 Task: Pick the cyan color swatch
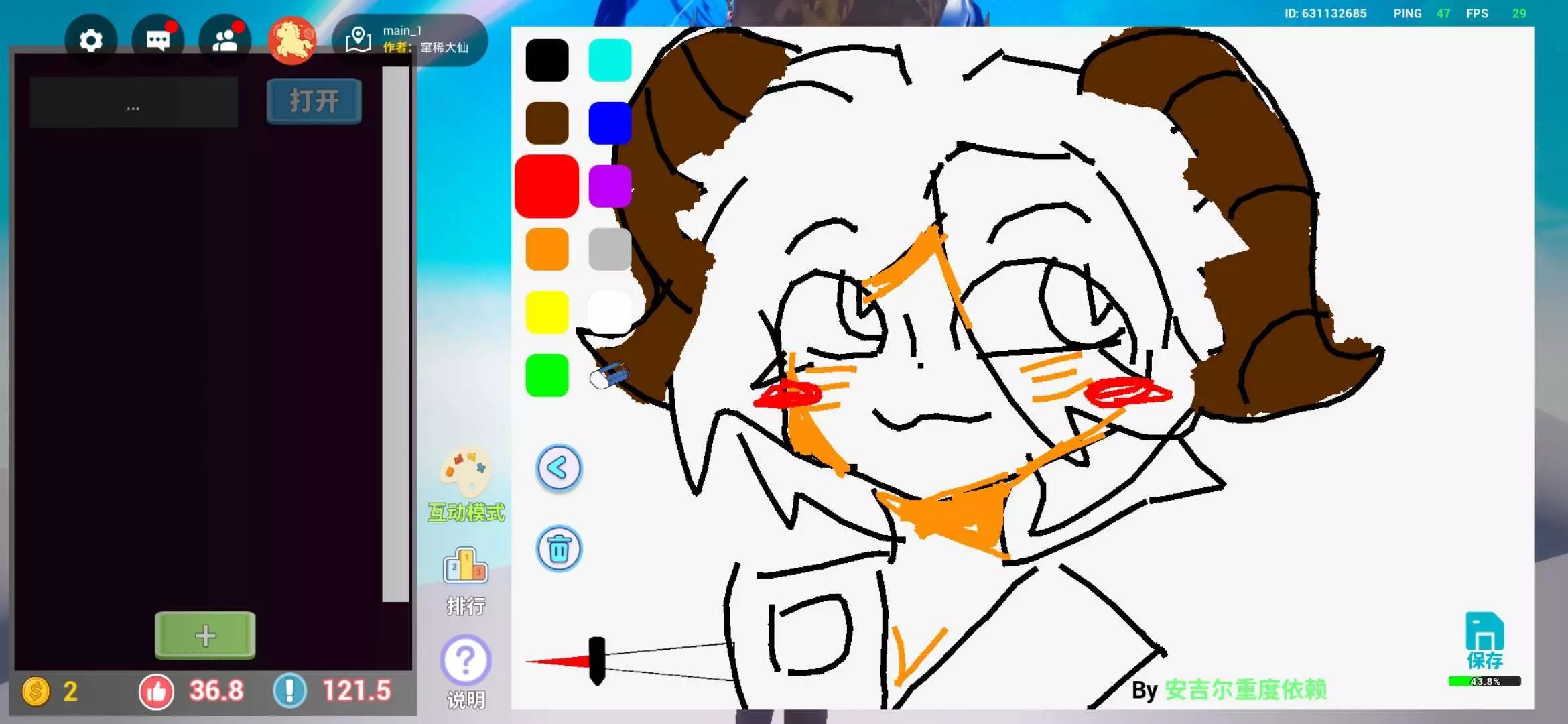(x=610, y=60)
